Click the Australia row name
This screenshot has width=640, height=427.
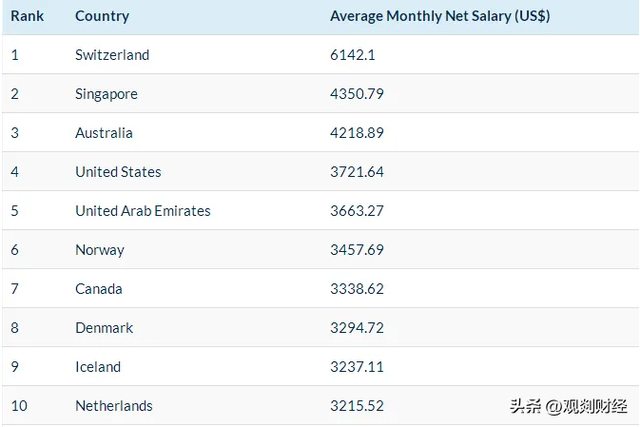click(104, 133)
